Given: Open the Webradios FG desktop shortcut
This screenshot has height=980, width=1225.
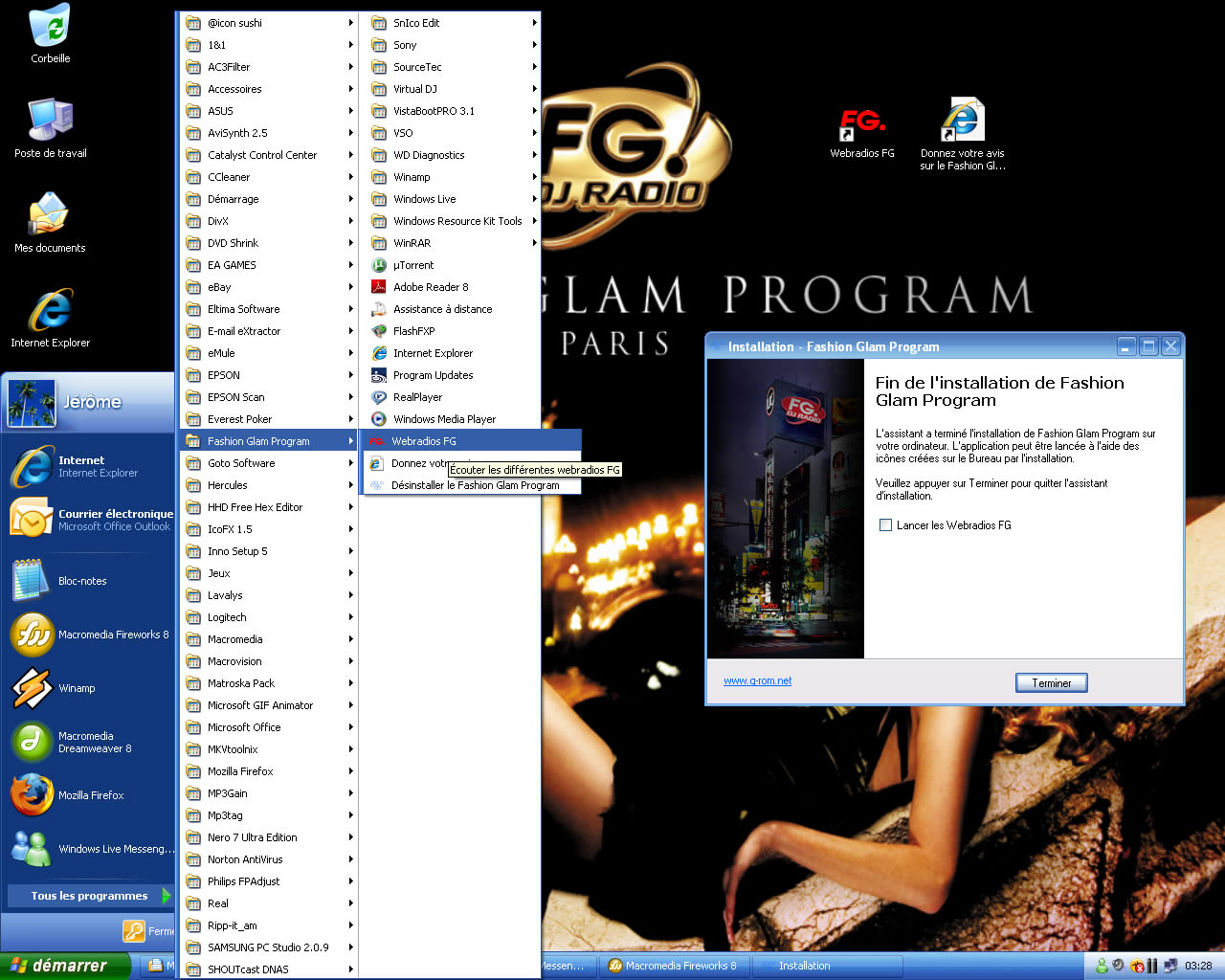Looking at the screenshot, I should 862,131.
